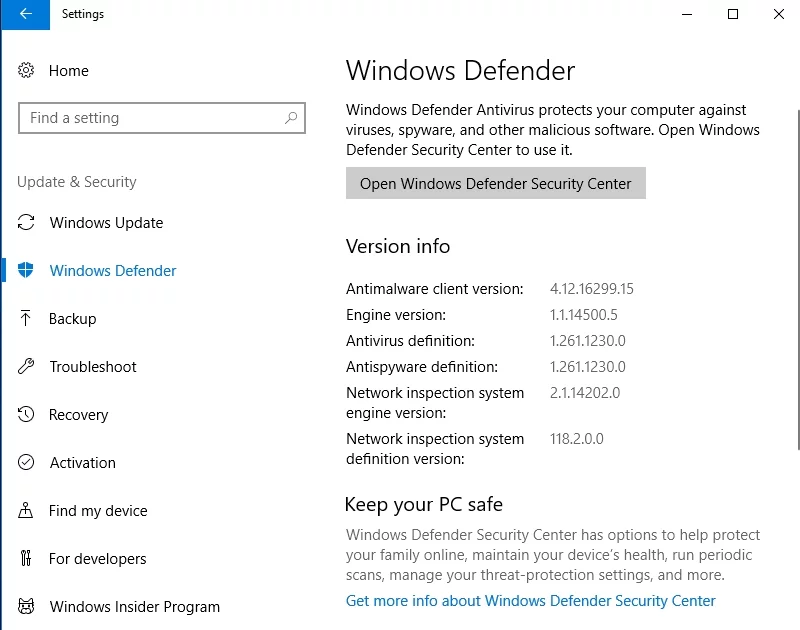Open the Windows Update settings page
Image resolution: width=800 pixels, height=630 pixels.
click(x=106, y=223)
